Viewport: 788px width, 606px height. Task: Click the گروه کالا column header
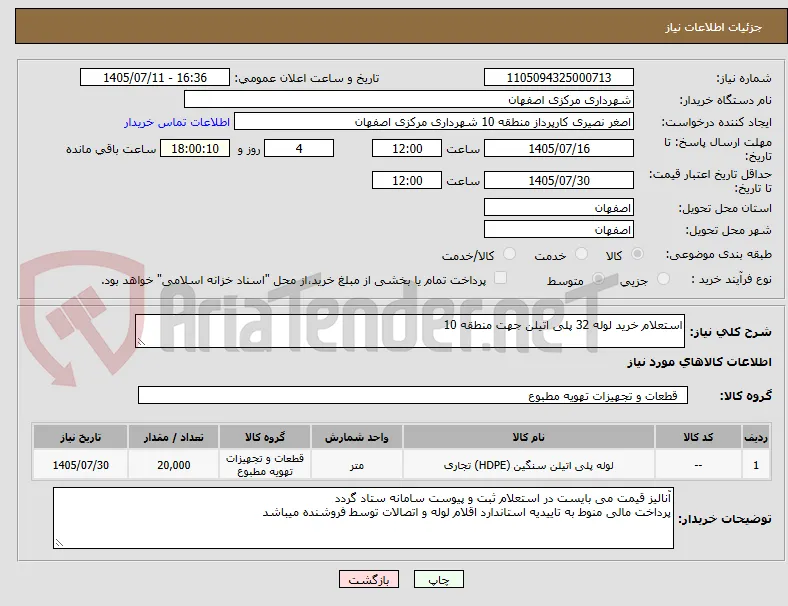[x=265, y=437]
